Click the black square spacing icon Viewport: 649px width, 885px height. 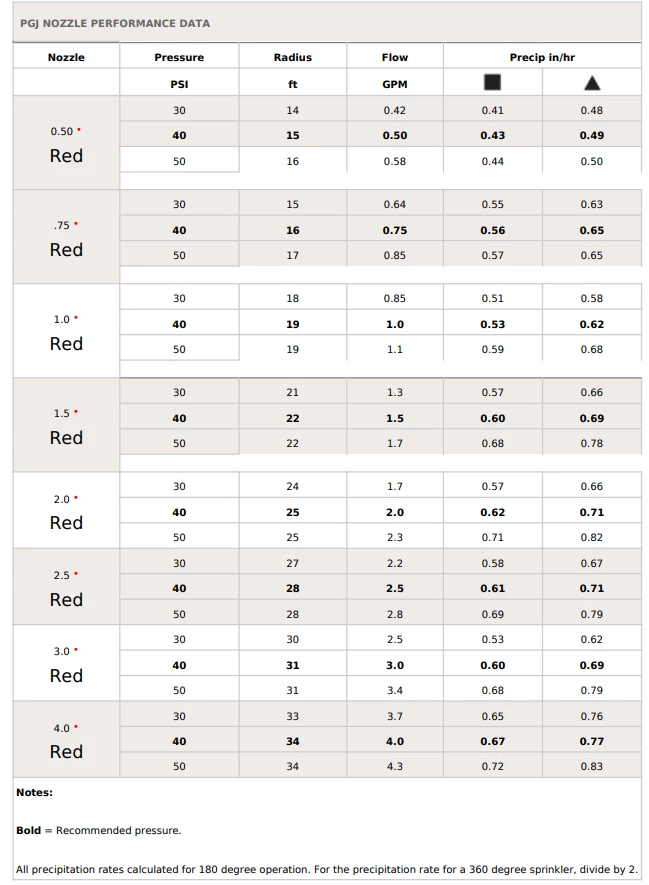coord(492,82)
